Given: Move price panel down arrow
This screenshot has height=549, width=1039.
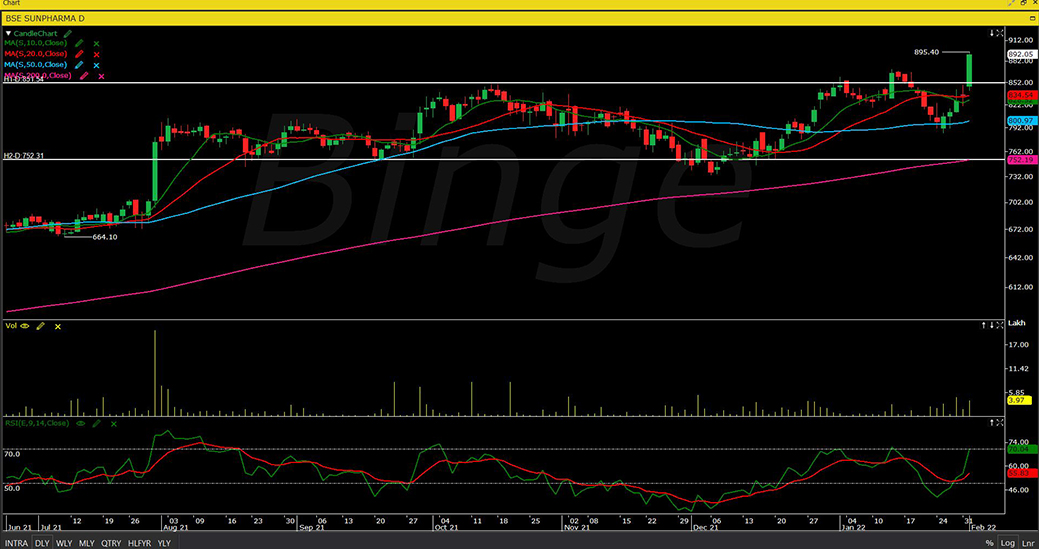Looking at the screenshot, I should tap(992, 32).
